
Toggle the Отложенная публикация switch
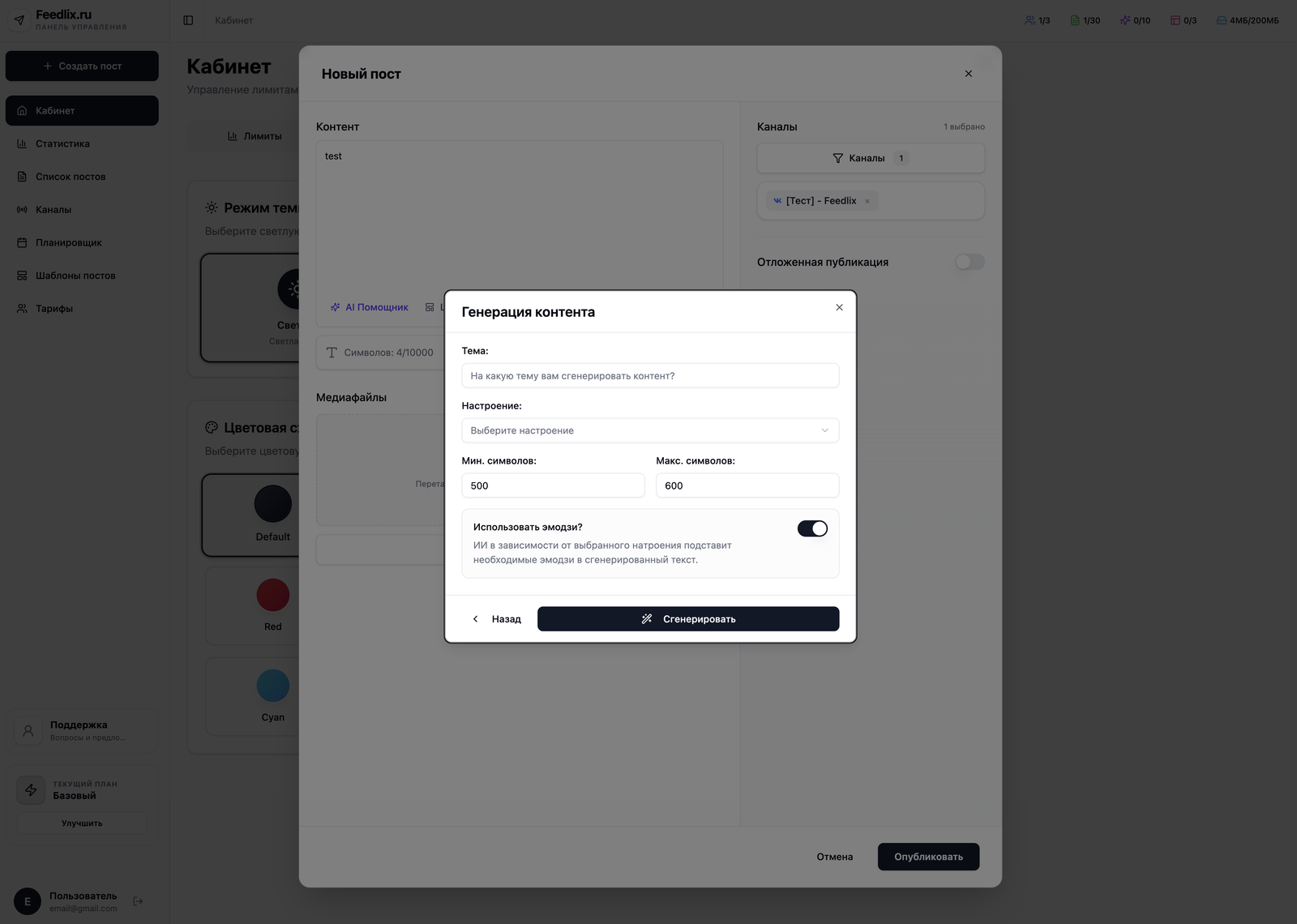coord(969,262)
